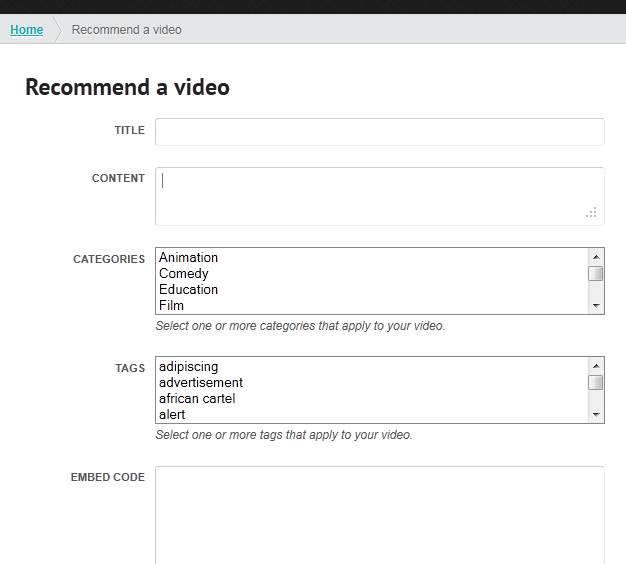Click the Recommend a video breadcrumb text
The image size is (626, 564).
(127, 30)
